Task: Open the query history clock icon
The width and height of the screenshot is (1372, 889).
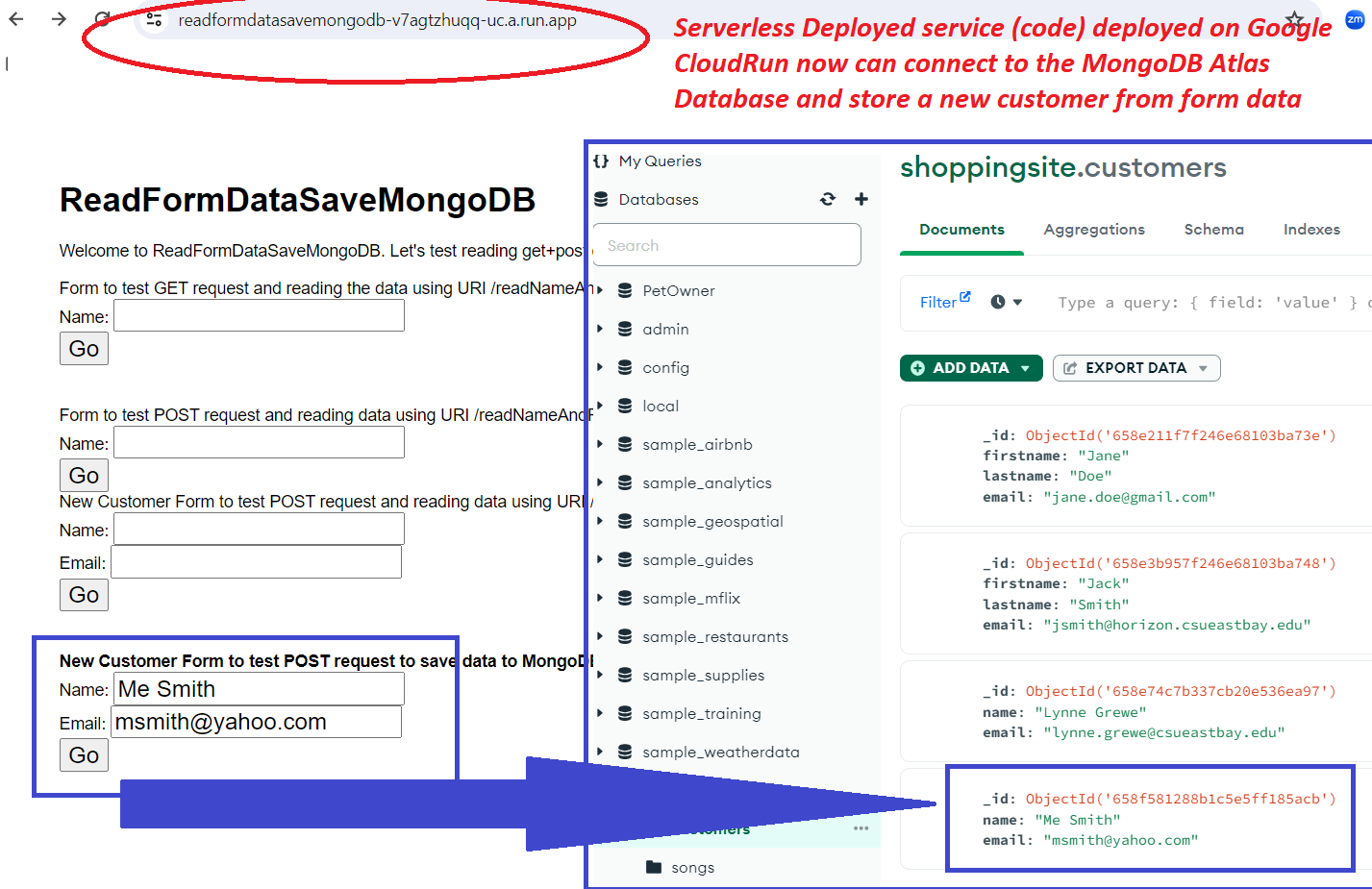Action: (1005, 302)
